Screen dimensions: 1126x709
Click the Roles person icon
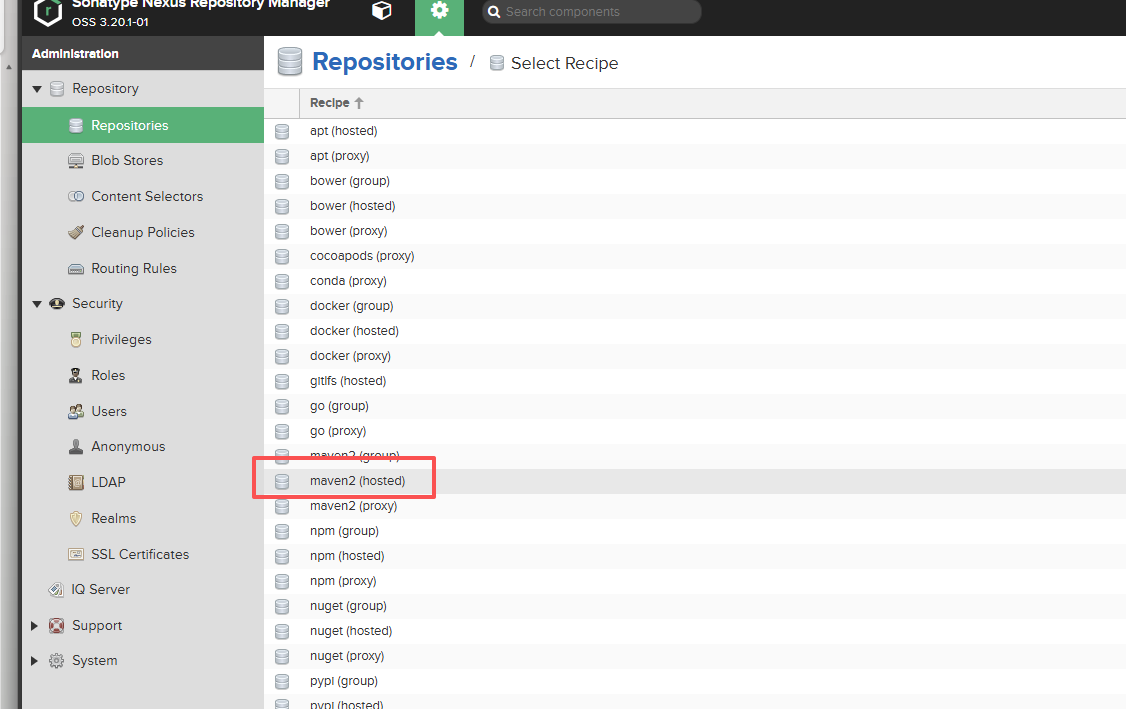(75, 376)
